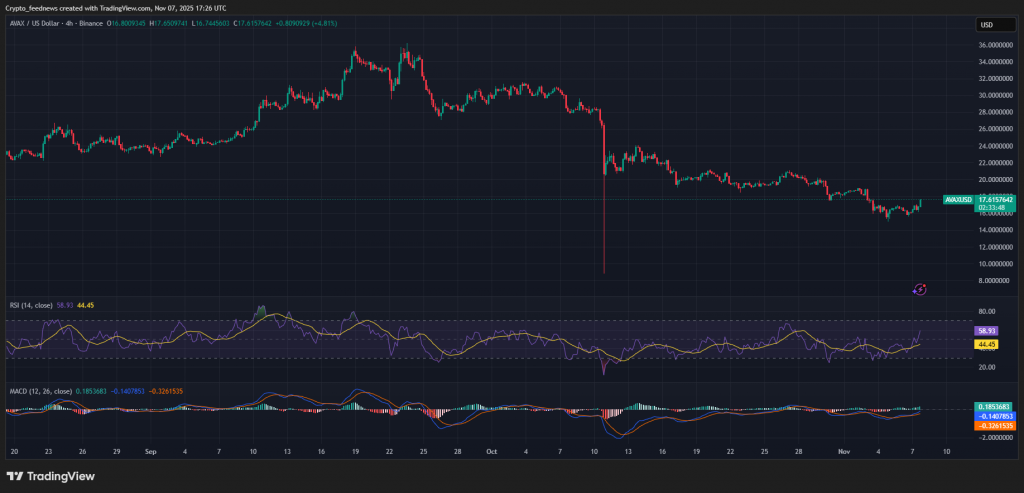The image size is (1024, 493).
Task: Click the green 0.1853683 MACD axis tag
Action: coord(996,406)
